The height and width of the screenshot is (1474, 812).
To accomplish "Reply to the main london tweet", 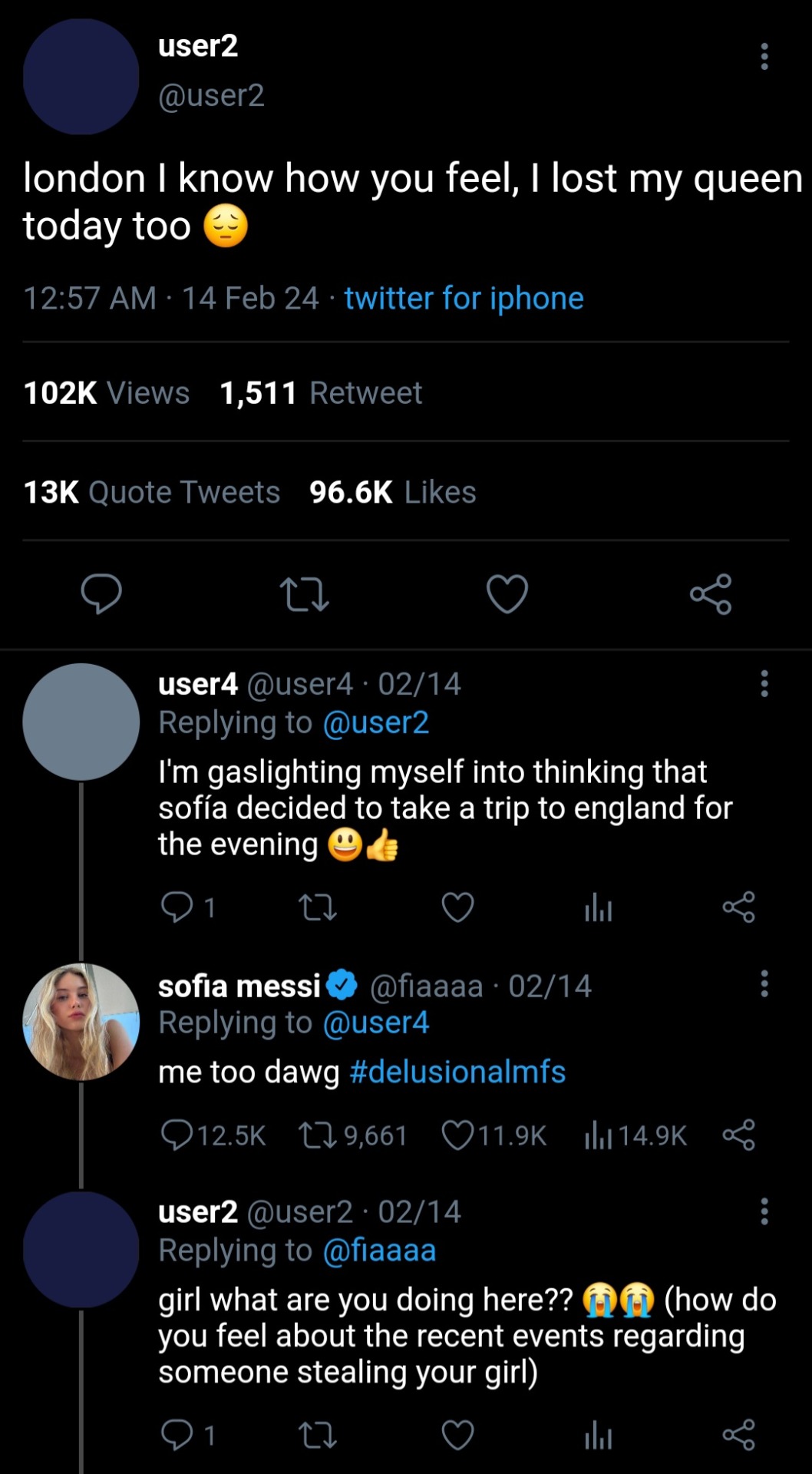I will point(101,594).
